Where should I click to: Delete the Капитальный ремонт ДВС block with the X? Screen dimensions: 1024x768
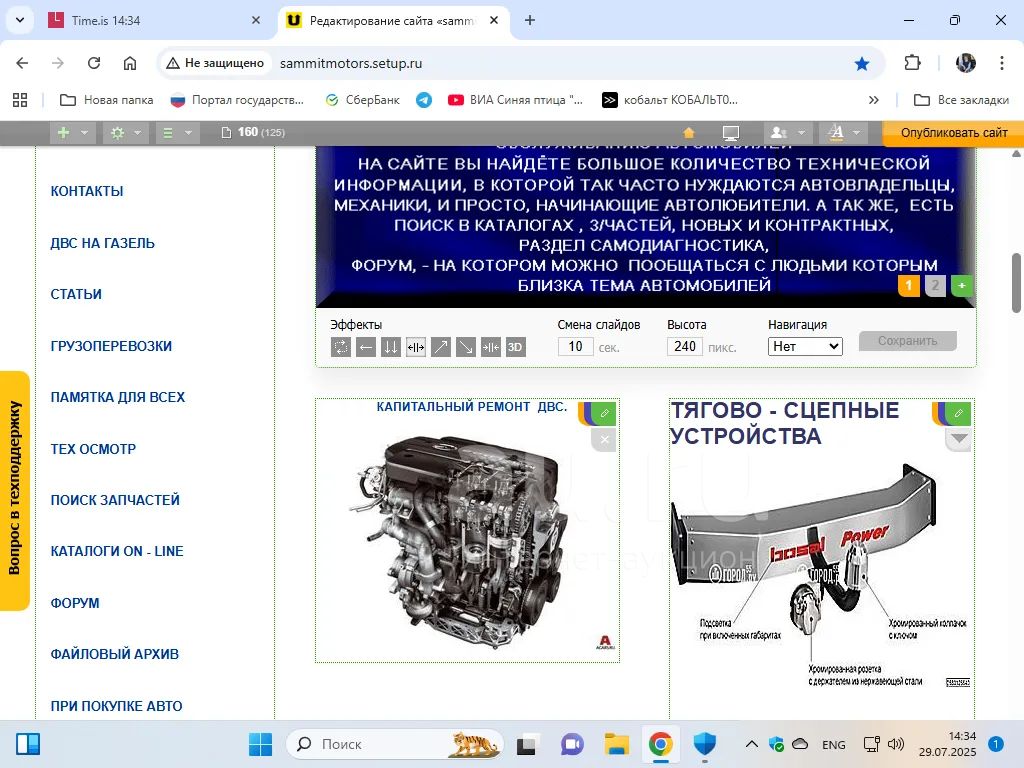coord(605,440)
